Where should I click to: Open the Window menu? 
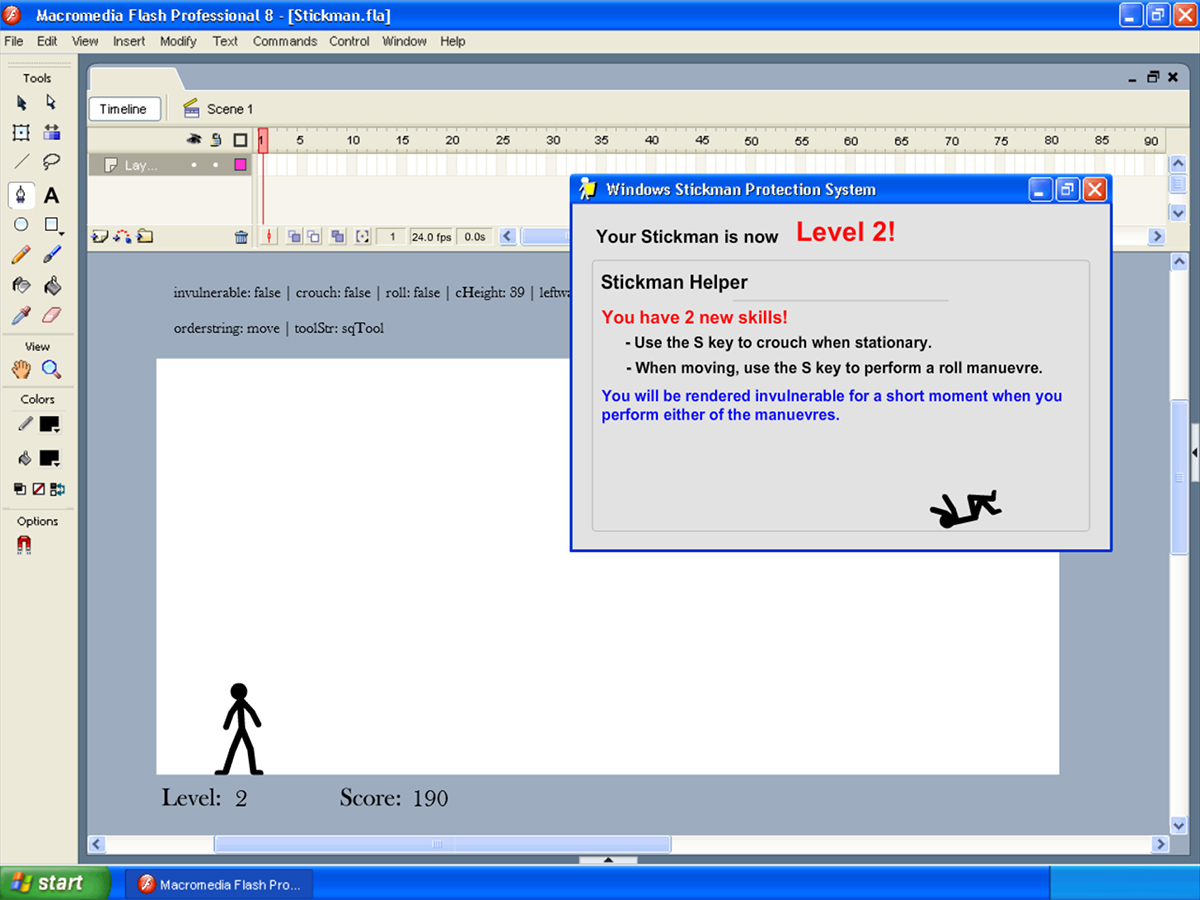point(404,41)
